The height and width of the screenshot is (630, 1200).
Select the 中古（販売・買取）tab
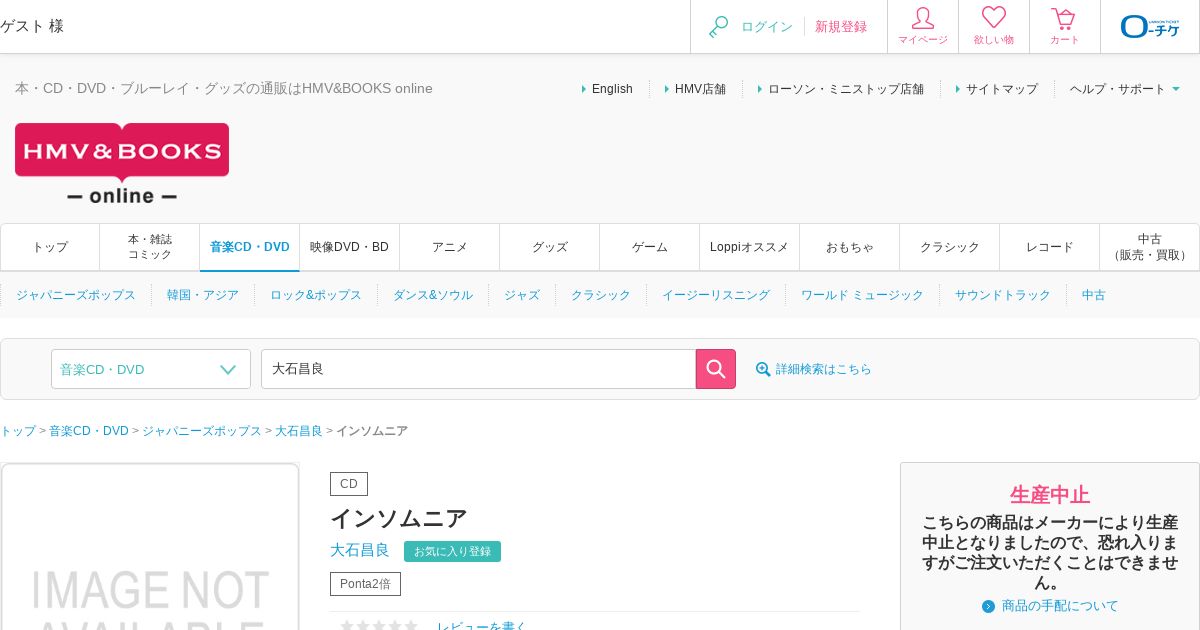[x=1150, y=247]
